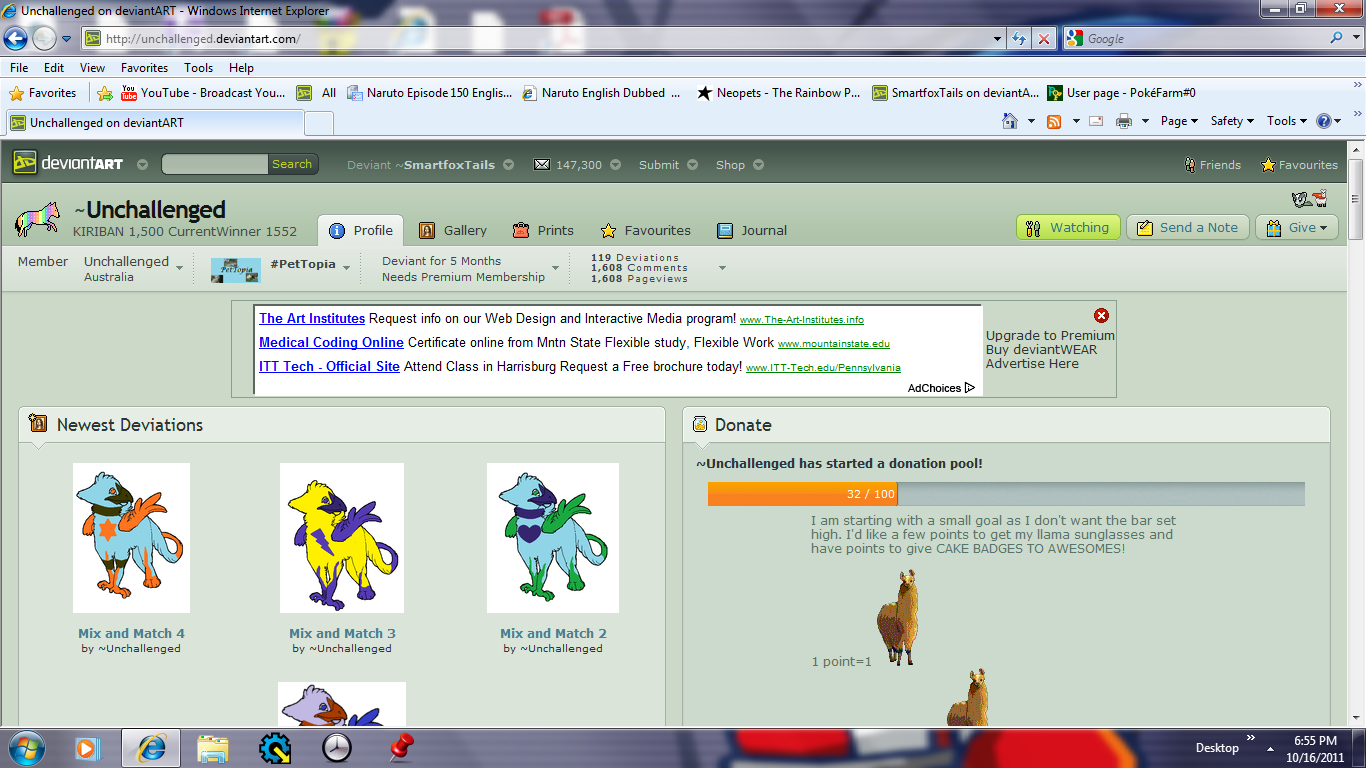Click the Unchallenged zebra avatar image
The width and height of the screenshot is (1366, 768).
tap(38, 220)
